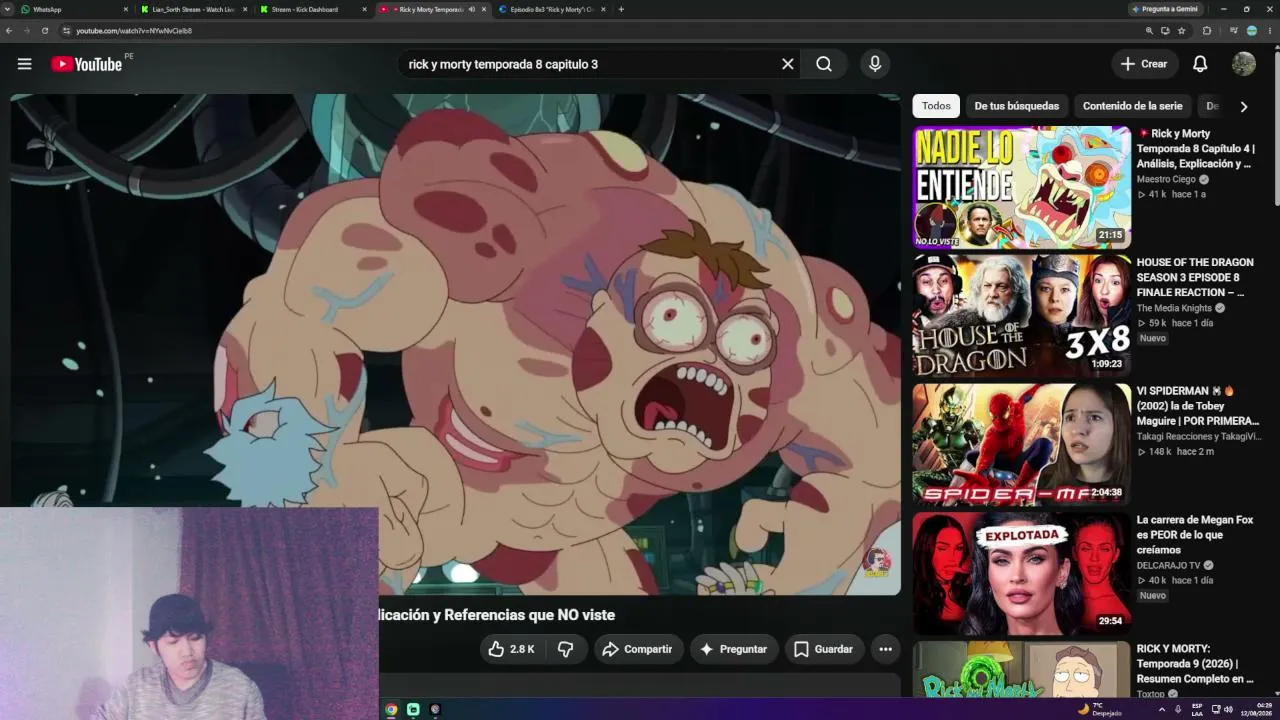Open a new browser tab
This screenshot has height=720, width=1280.
(621, 9)
